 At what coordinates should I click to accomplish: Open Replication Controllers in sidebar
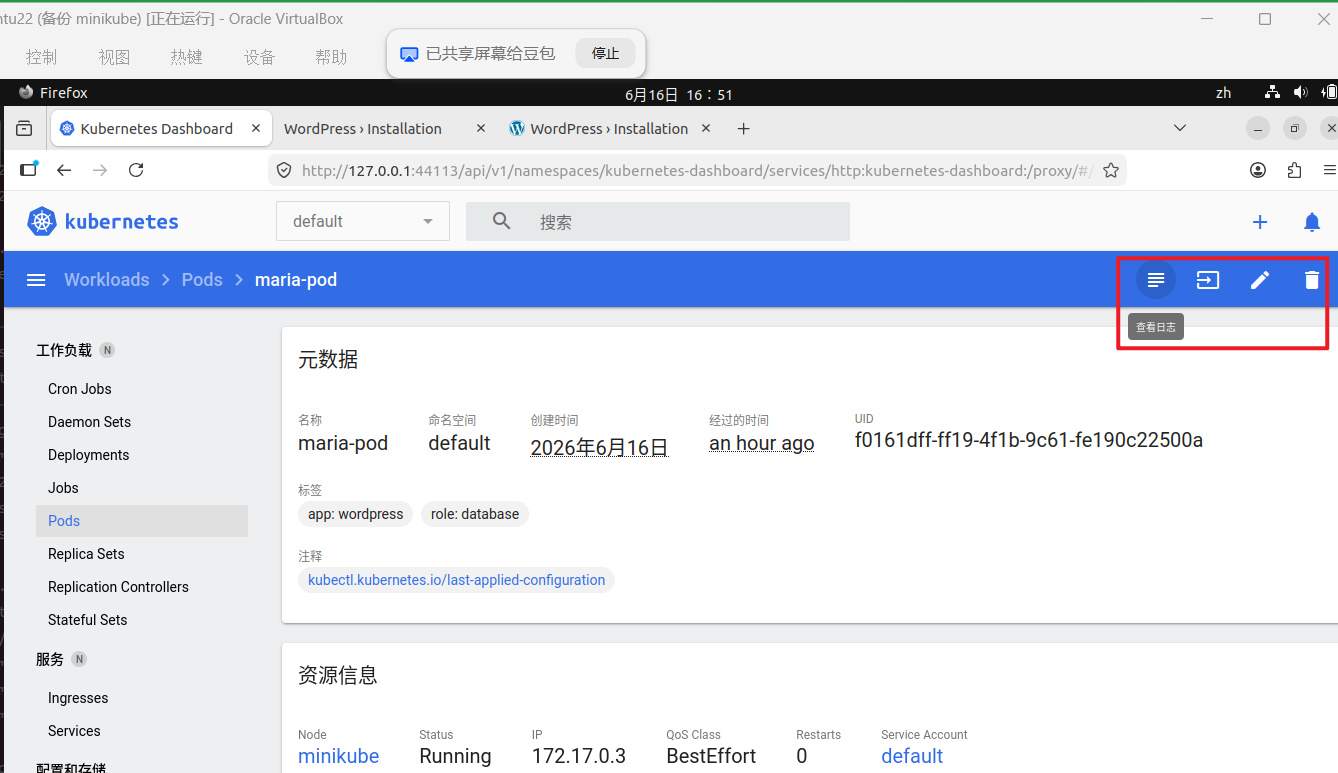pos(119,587)
